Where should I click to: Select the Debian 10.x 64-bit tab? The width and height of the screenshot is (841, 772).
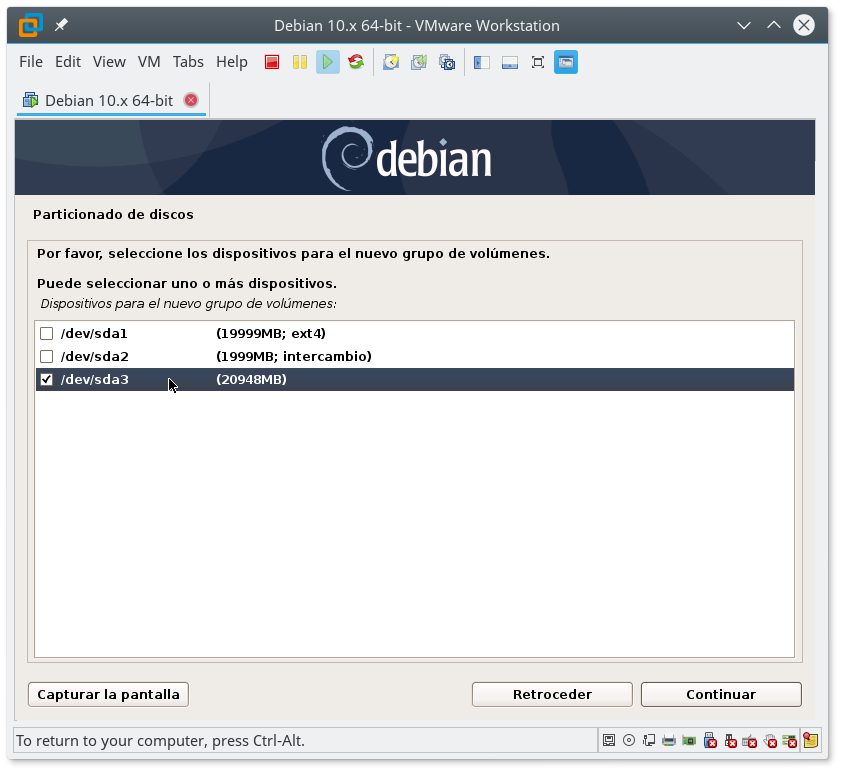click(109, 101)
